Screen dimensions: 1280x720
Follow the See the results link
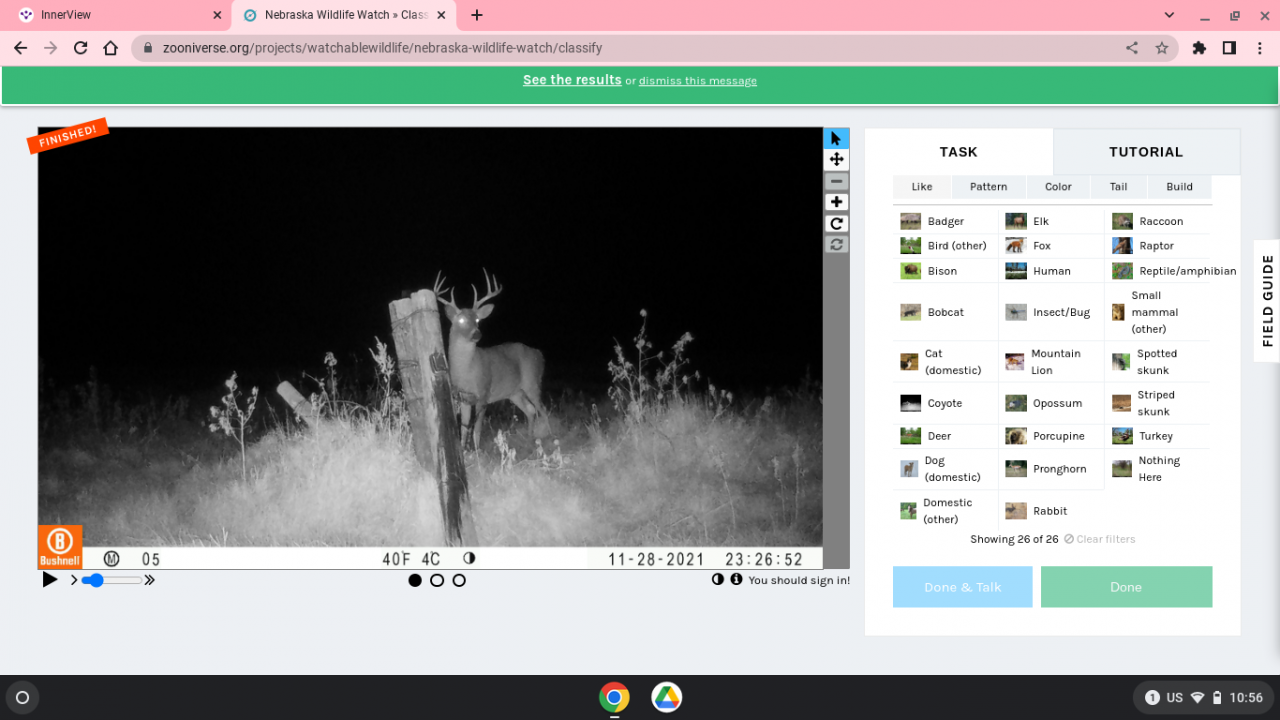[x=572, y=80]
